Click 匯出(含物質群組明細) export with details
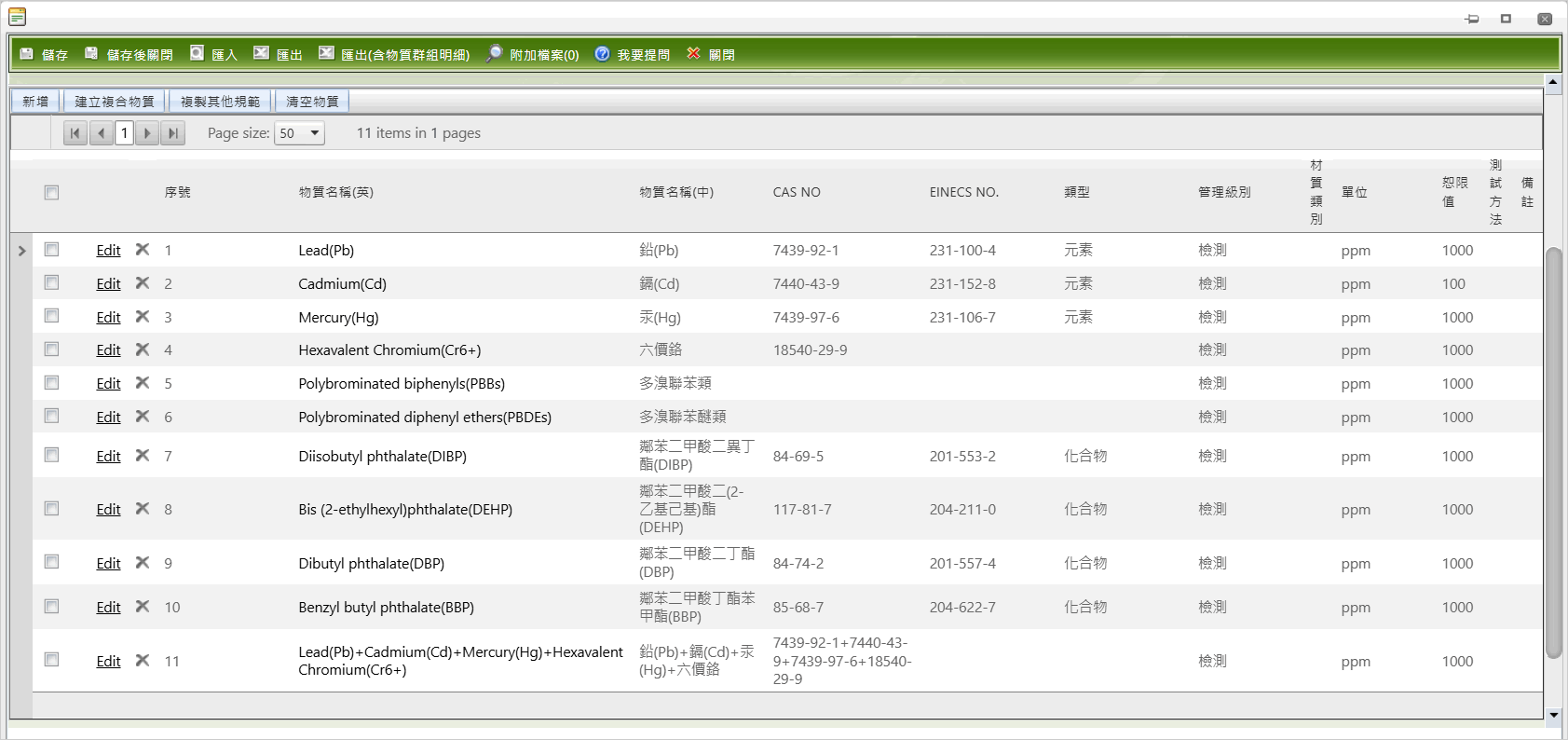1568x740 pixels. point(394,54)
